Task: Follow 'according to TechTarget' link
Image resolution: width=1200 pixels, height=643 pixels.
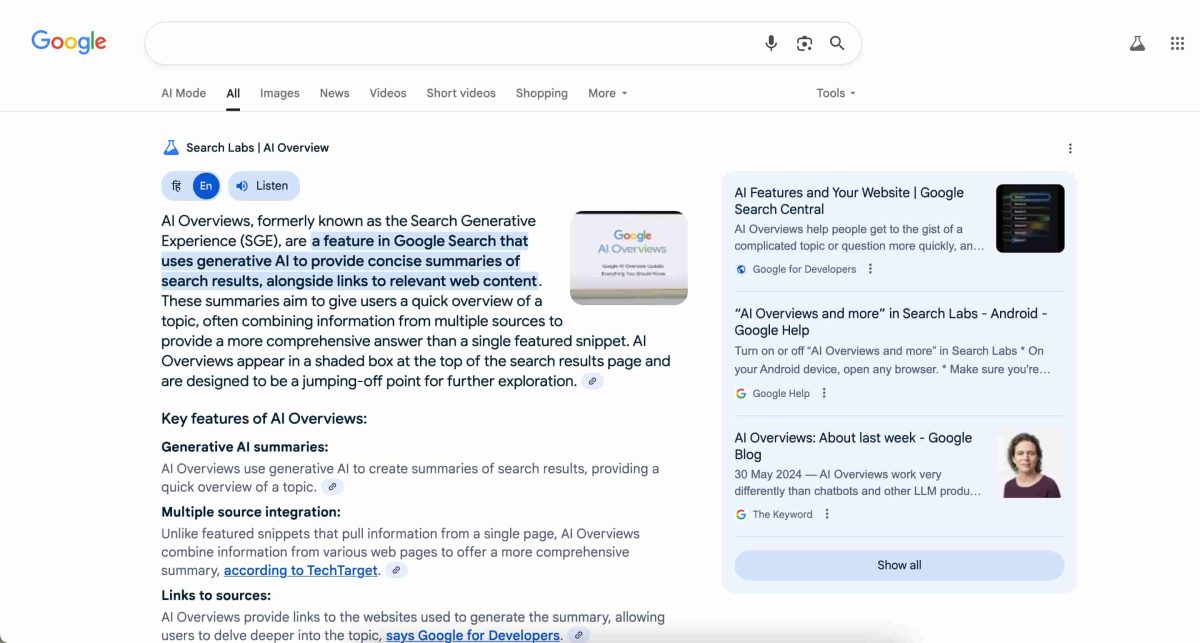Action: (301, 570)
